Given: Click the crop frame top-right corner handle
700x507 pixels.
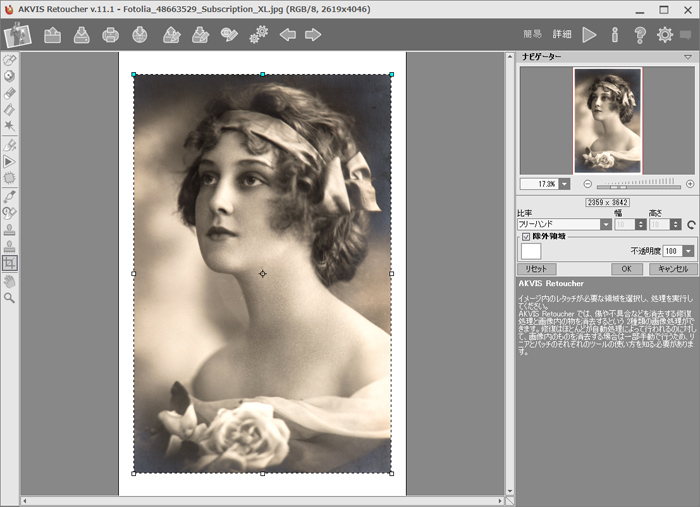Looking at the screenshot, I should pyautogui.click(x=392, y=75).
